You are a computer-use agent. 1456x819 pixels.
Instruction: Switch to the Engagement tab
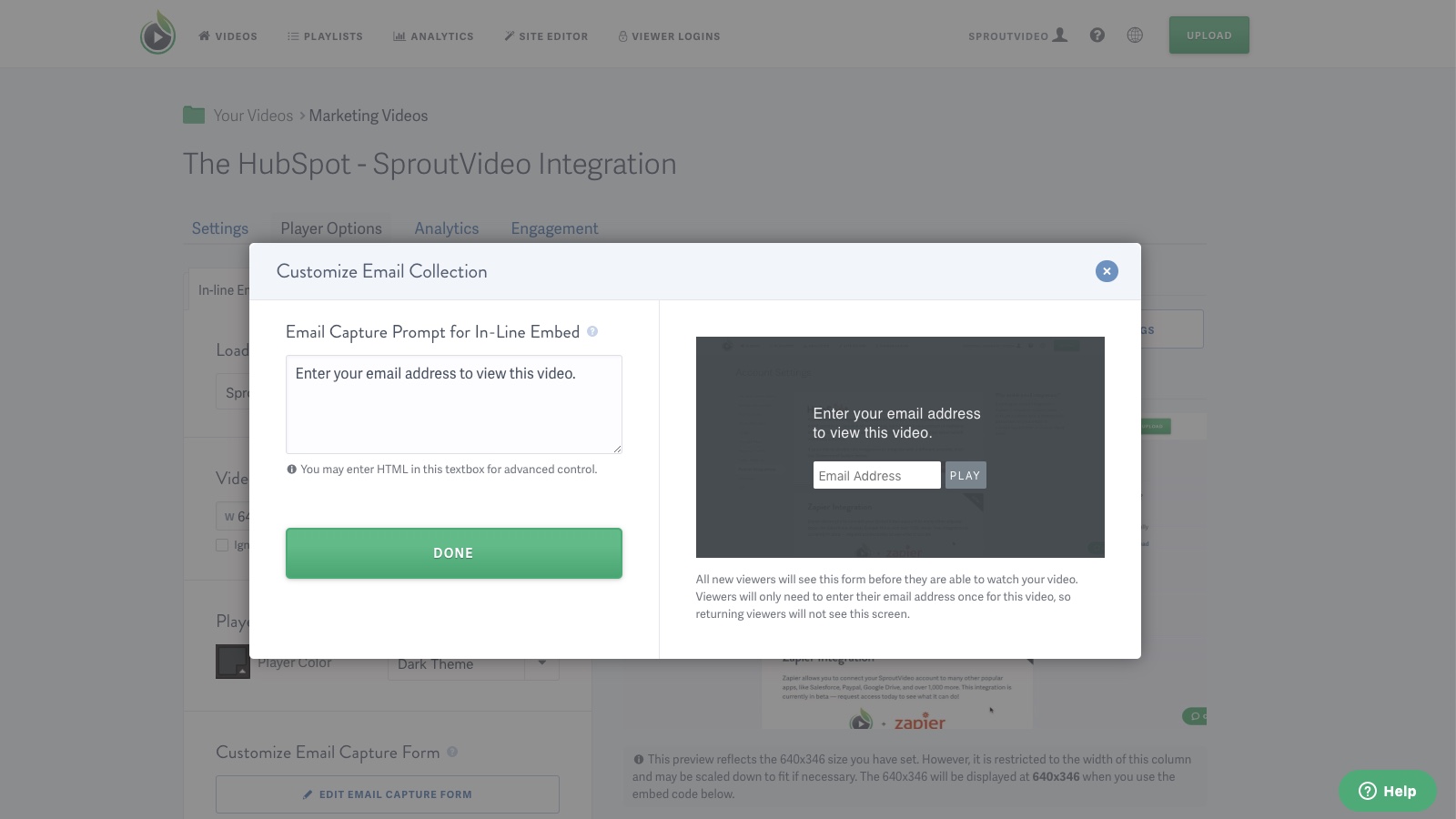coord(554,228)
